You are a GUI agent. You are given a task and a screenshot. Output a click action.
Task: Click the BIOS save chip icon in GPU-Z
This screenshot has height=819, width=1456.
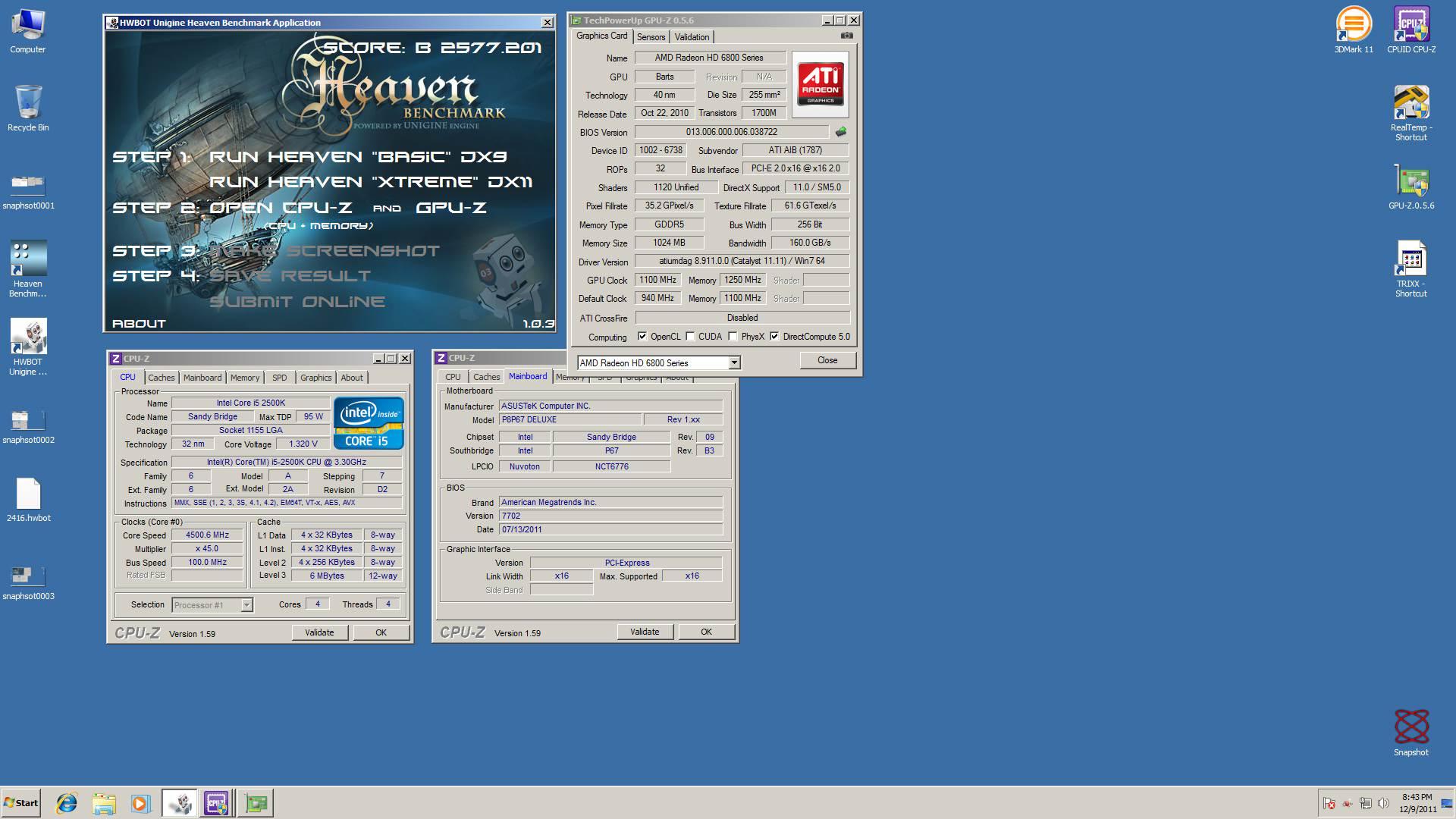[840, 132]
